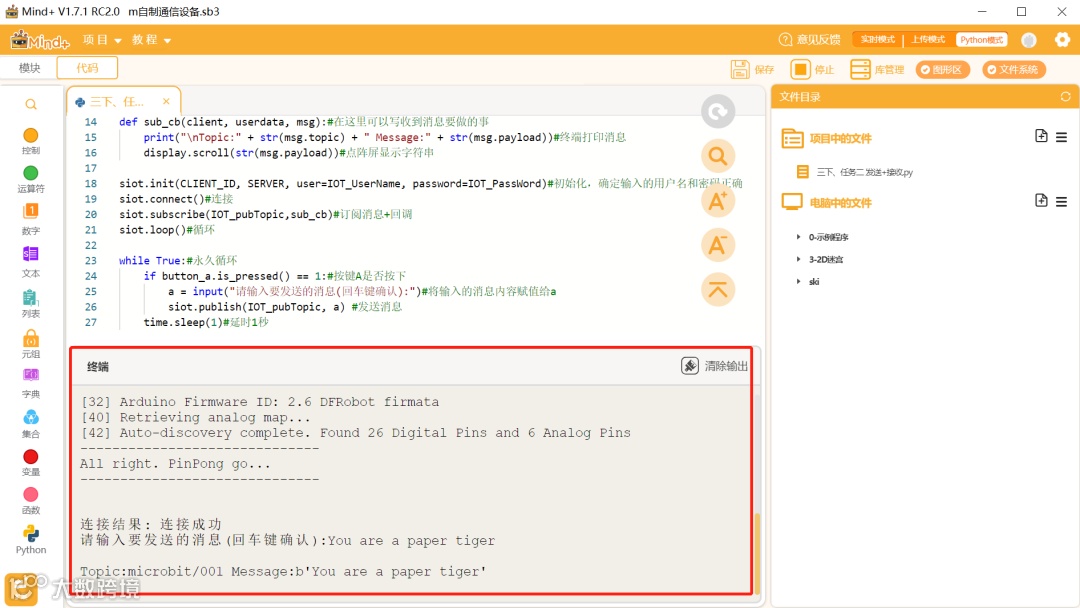Viewport: 1080px width, 608px height.
Task: Increase code font size with A+ button
Action: pyautogui.click(x=718, y=201)
